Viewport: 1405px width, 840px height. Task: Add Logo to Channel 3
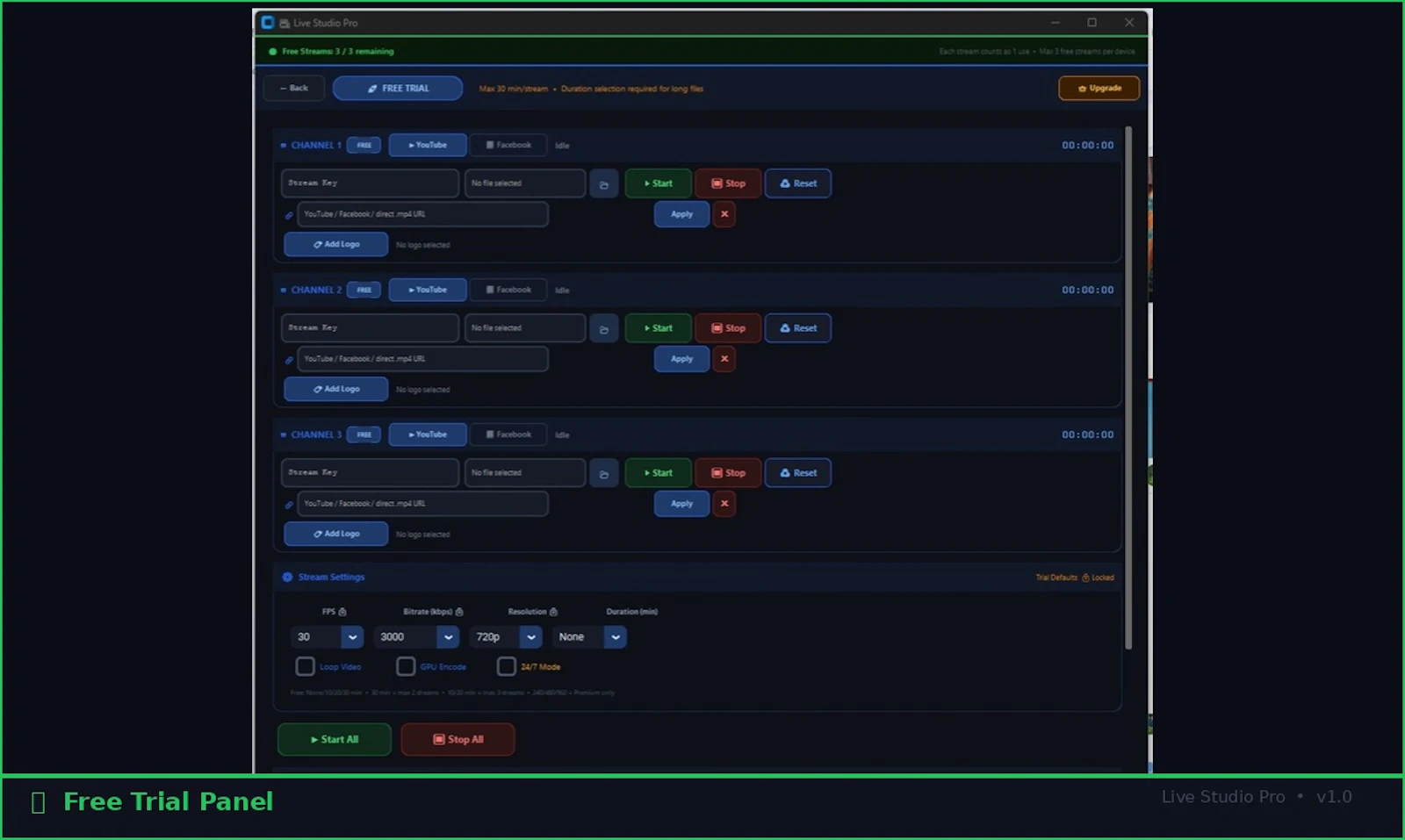pos(335,534)
